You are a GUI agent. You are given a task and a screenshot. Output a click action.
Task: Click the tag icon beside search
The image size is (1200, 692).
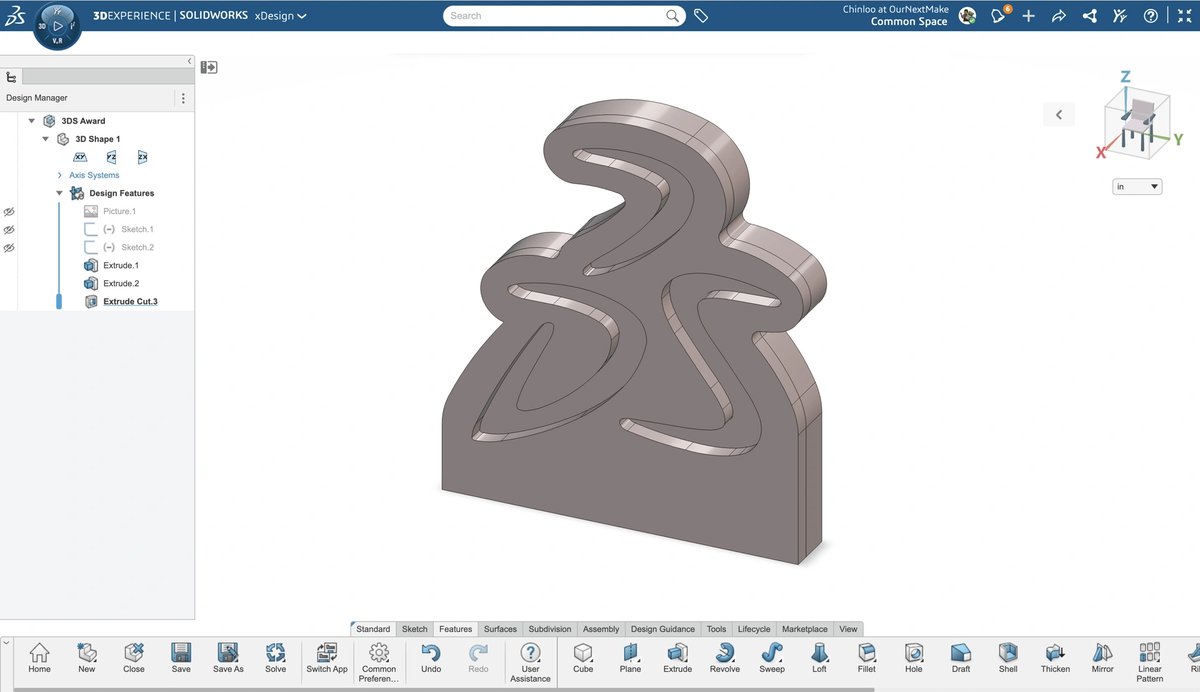(x=701, y=16)
